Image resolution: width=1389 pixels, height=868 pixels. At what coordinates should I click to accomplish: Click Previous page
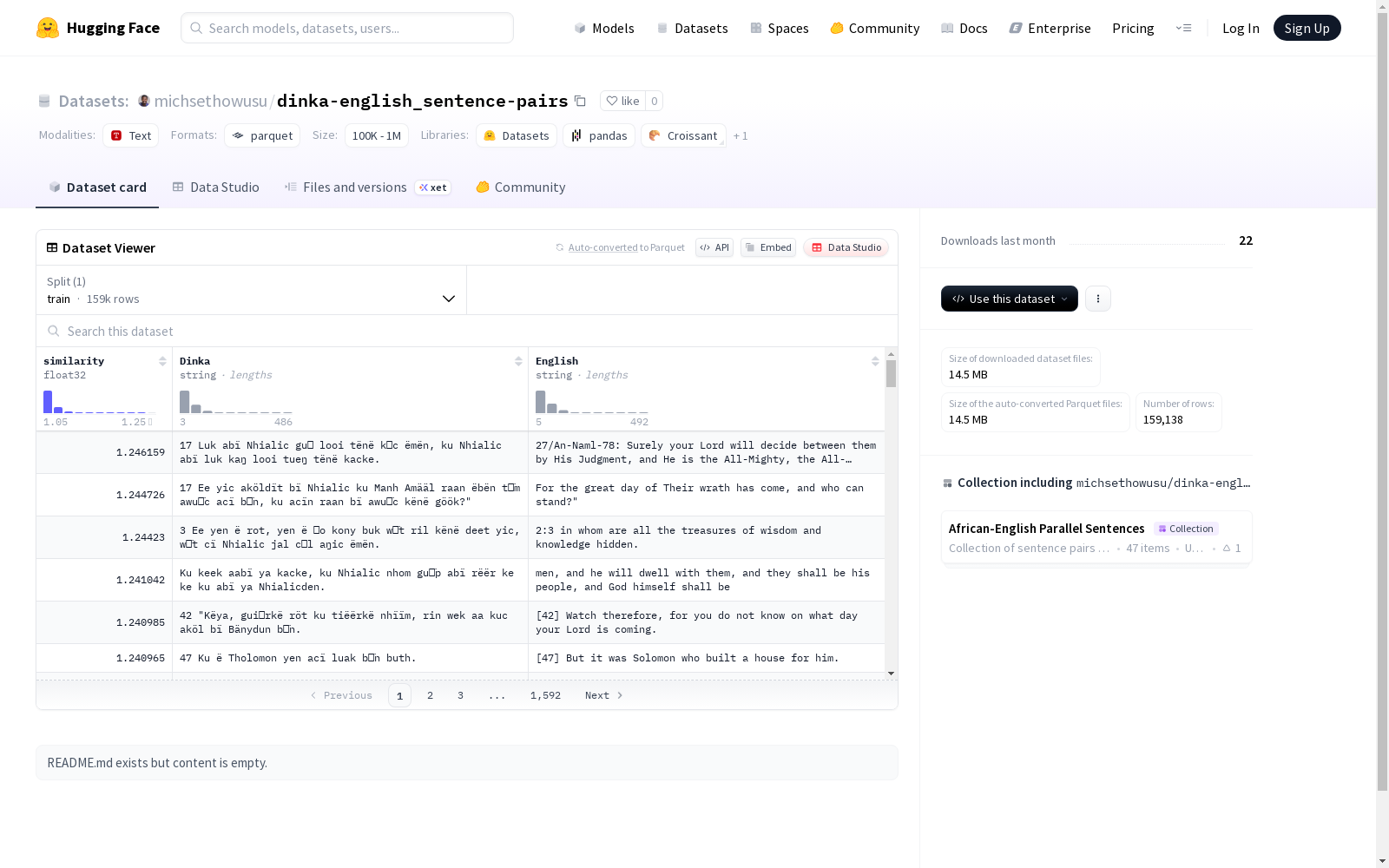coord(341,695)
